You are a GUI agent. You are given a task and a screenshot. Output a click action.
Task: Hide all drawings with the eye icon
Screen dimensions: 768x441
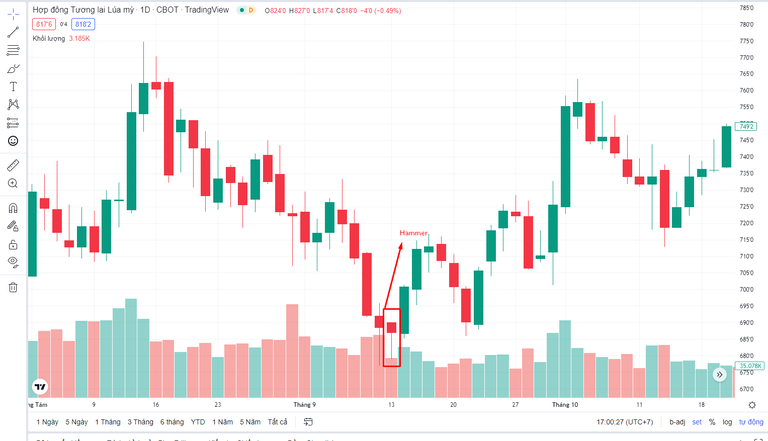pos(13,262)
